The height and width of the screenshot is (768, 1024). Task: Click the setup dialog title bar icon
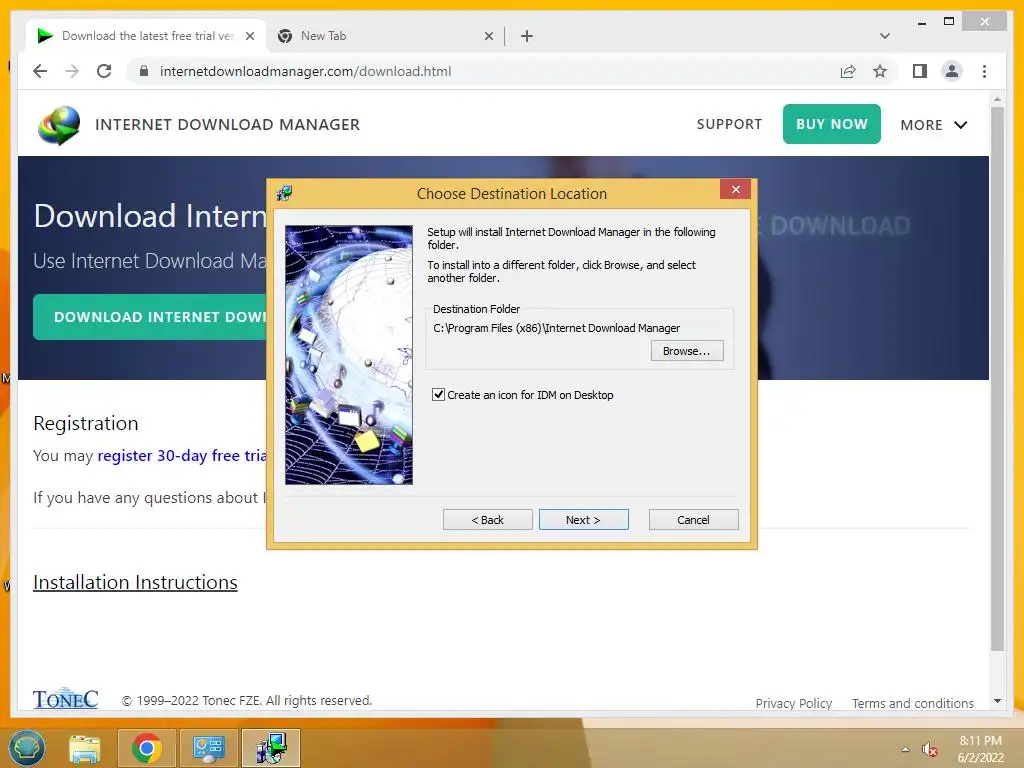[x=284, y=193]
